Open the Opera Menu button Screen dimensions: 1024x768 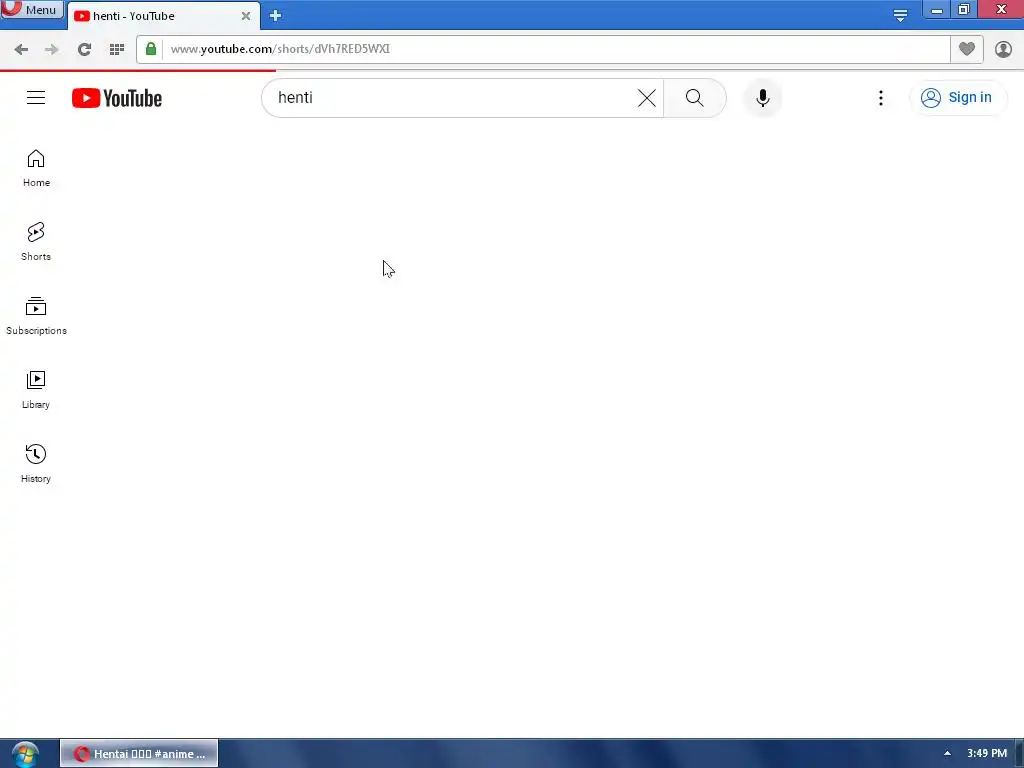click(x=32, y=9)
